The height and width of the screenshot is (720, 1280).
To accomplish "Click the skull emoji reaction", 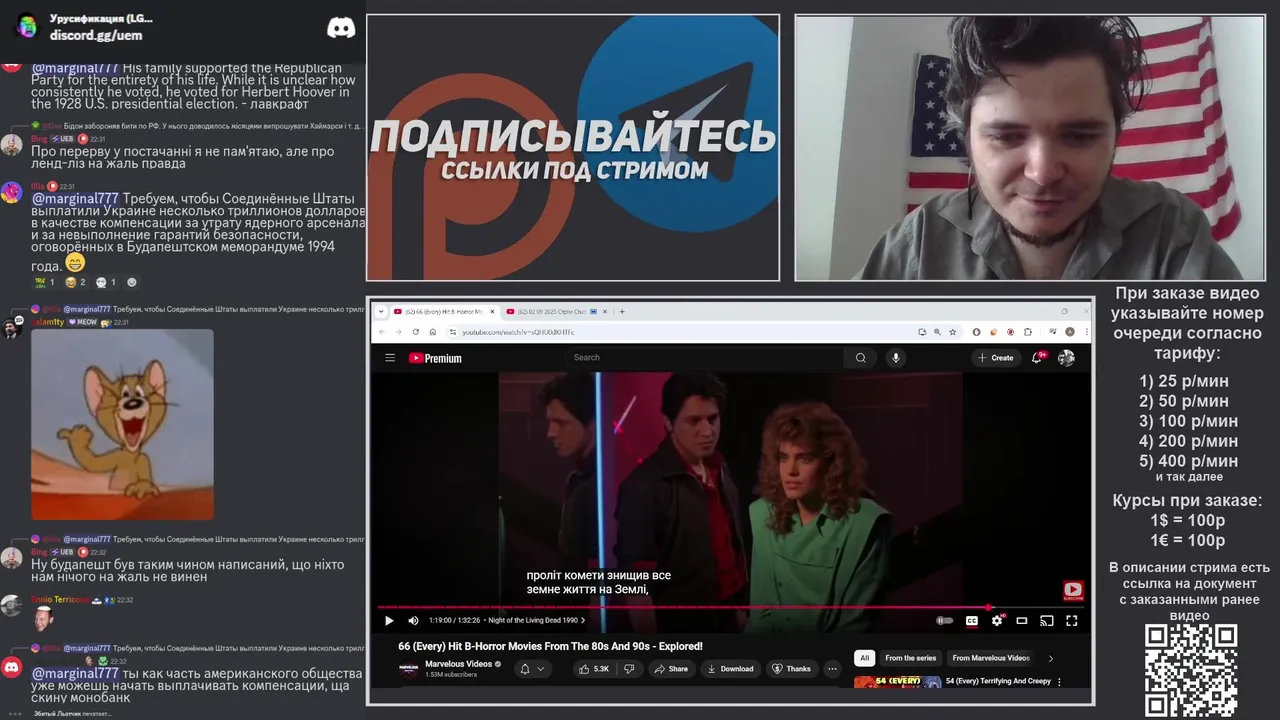I will point(105,282).
